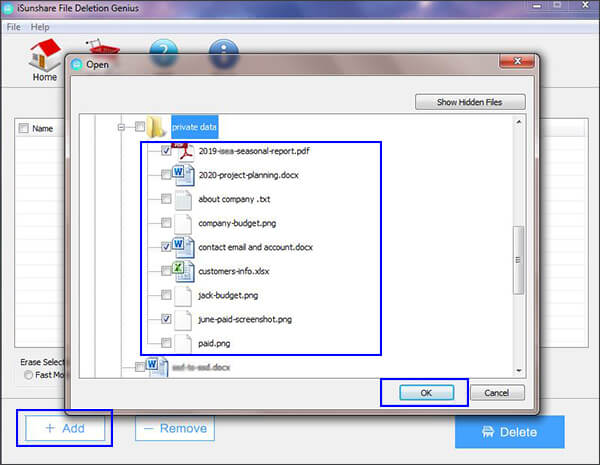Select the private data folder label
Image resolution: width=600 pixels, height=465 pixels.
[194, 127]
